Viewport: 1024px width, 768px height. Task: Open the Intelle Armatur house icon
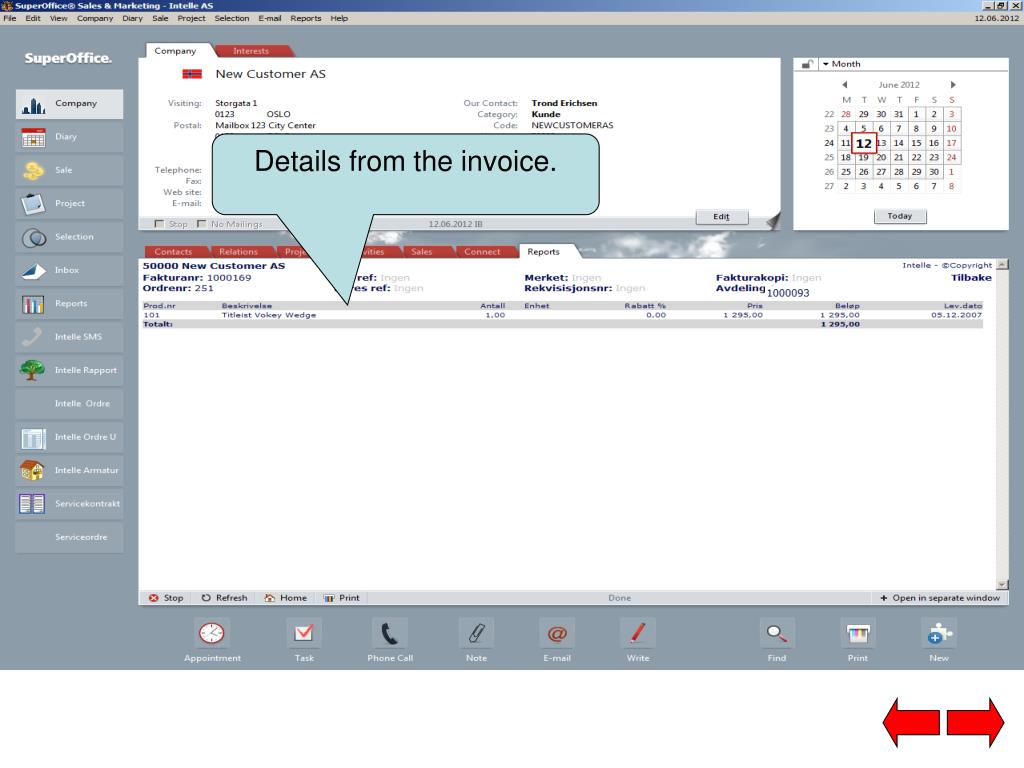(33, 471)
